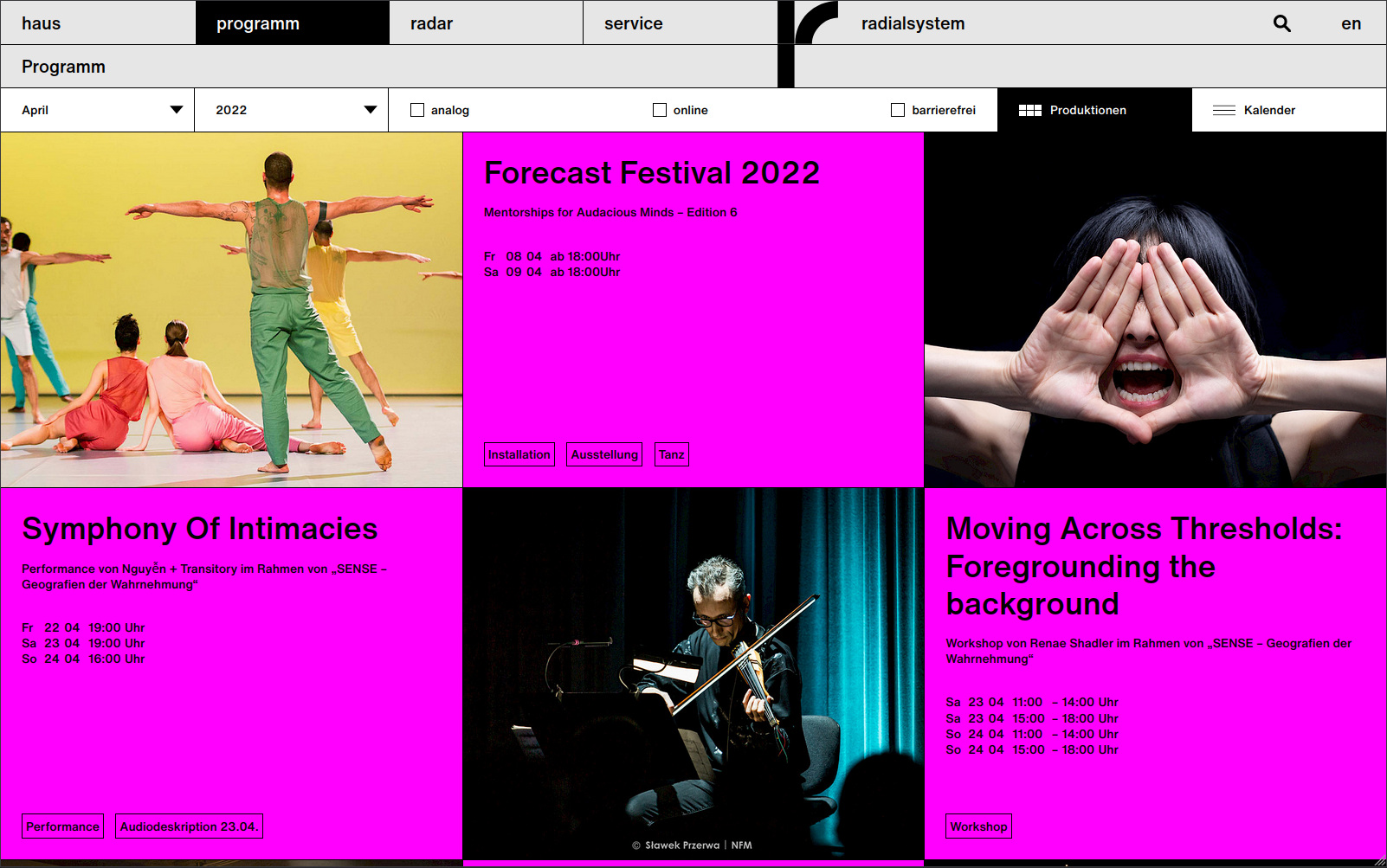The height and width of the screenshot is (868, 1387).
Task: Open the haus menu item
Action: (x=42, y=23)
